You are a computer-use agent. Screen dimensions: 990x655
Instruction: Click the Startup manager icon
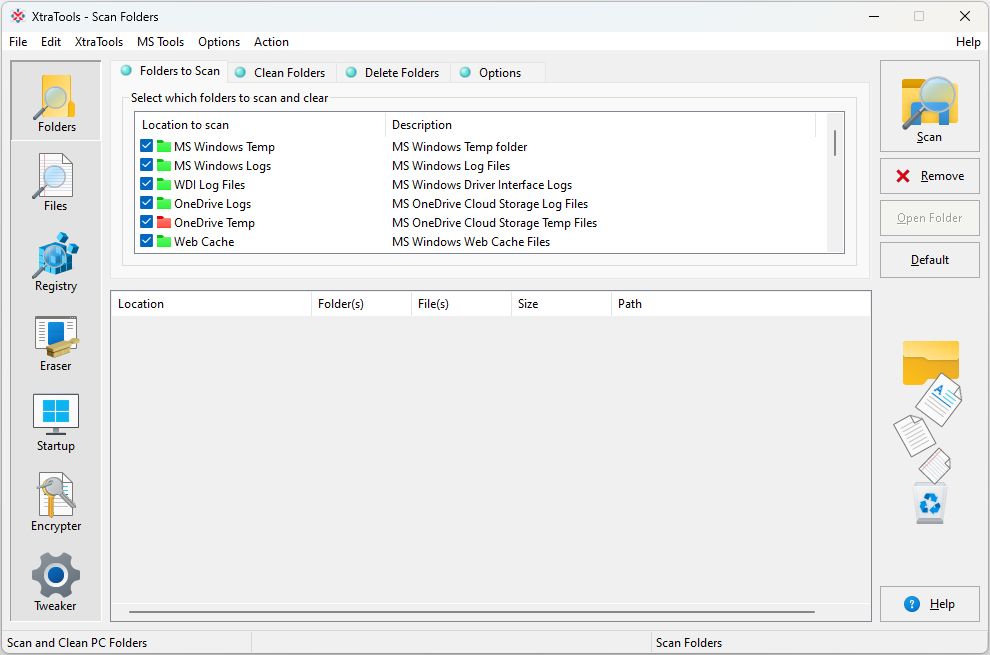click(x=55, y=422)
